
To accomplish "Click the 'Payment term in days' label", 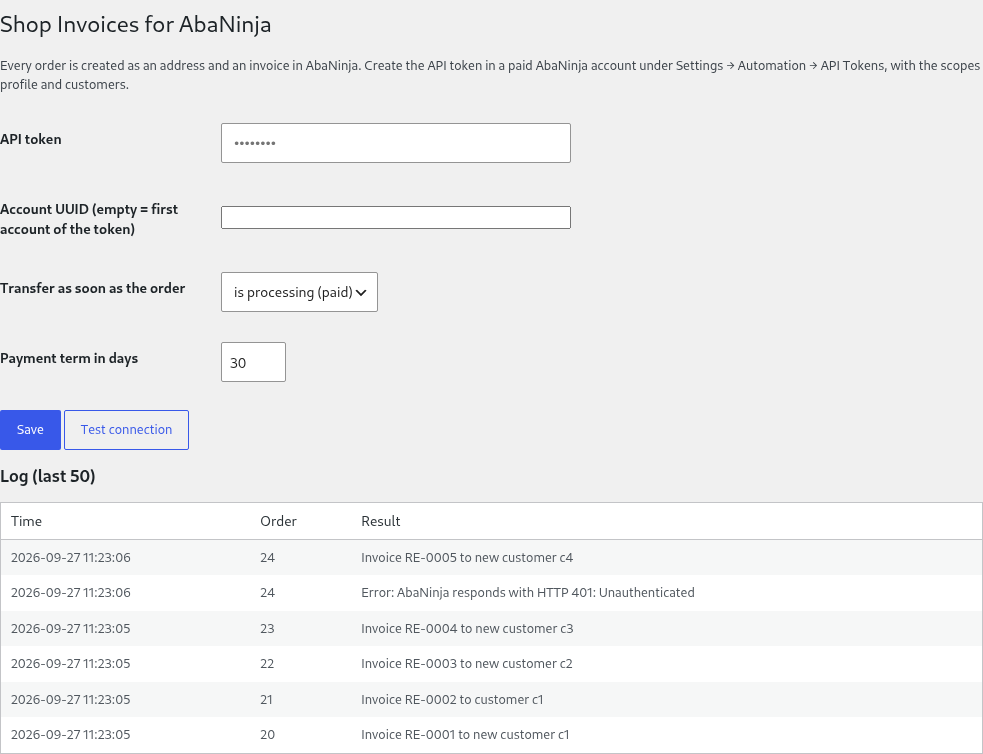I will [x=69, y=359].
